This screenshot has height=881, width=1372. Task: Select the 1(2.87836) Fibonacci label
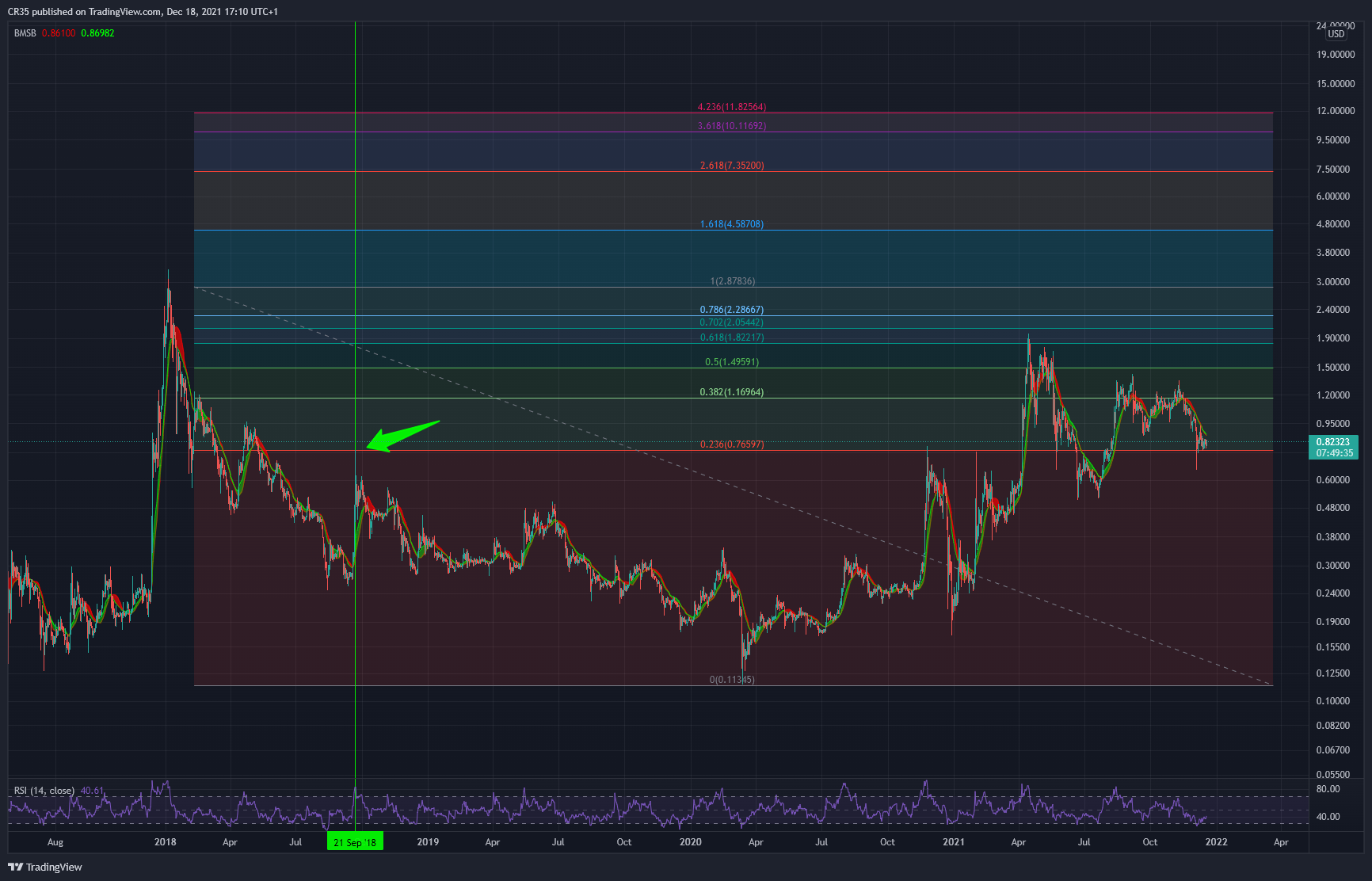pyautogui.click(x=733, y=281)
